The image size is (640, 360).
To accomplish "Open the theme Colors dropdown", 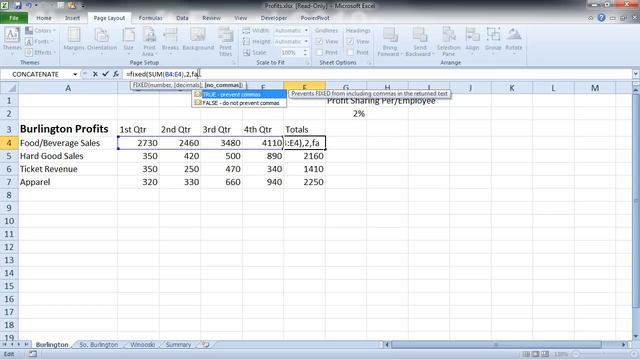I will (x=40, y=30).
